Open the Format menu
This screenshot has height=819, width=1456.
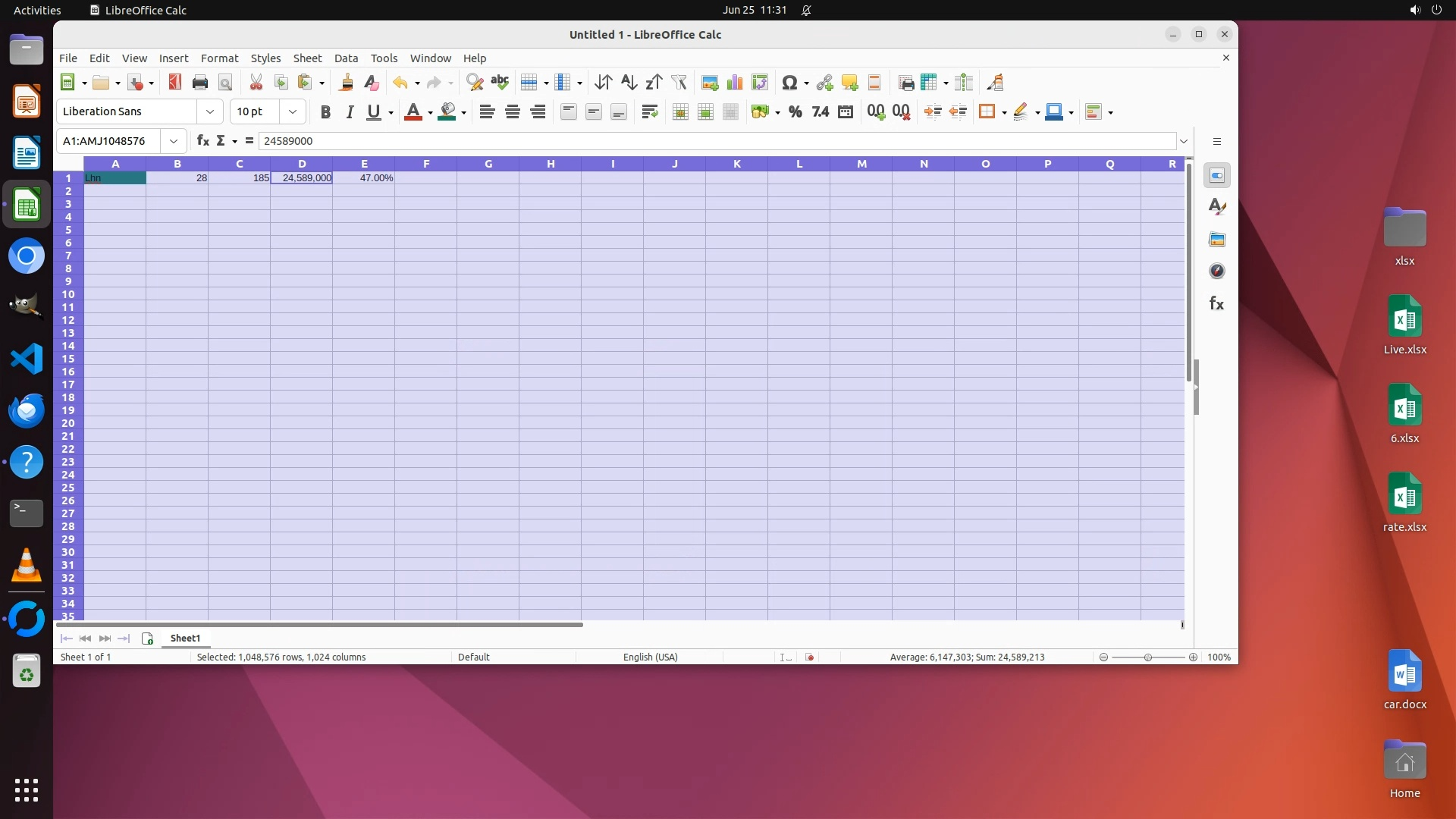pyautogui.click(x=219, y=58)
